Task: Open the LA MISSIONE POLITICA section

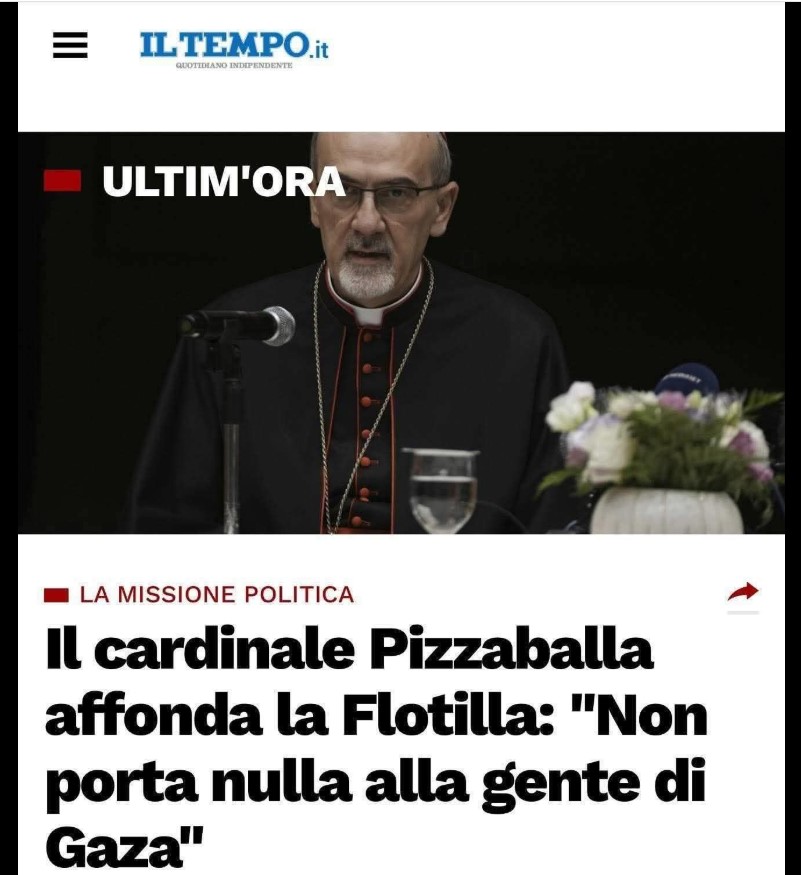Action: coord(217,595)
